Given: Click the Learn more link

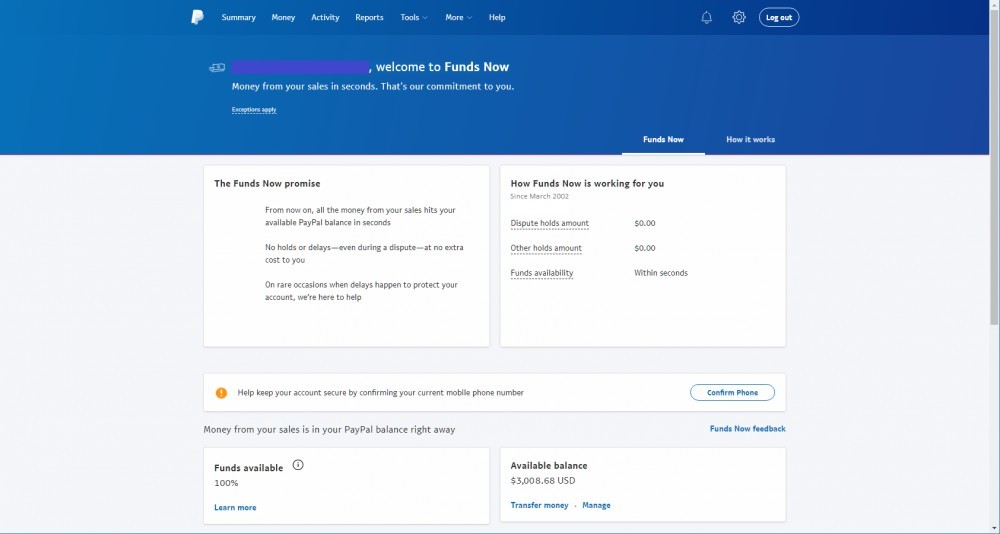Looking at the screenshot, I should [235, 508].
